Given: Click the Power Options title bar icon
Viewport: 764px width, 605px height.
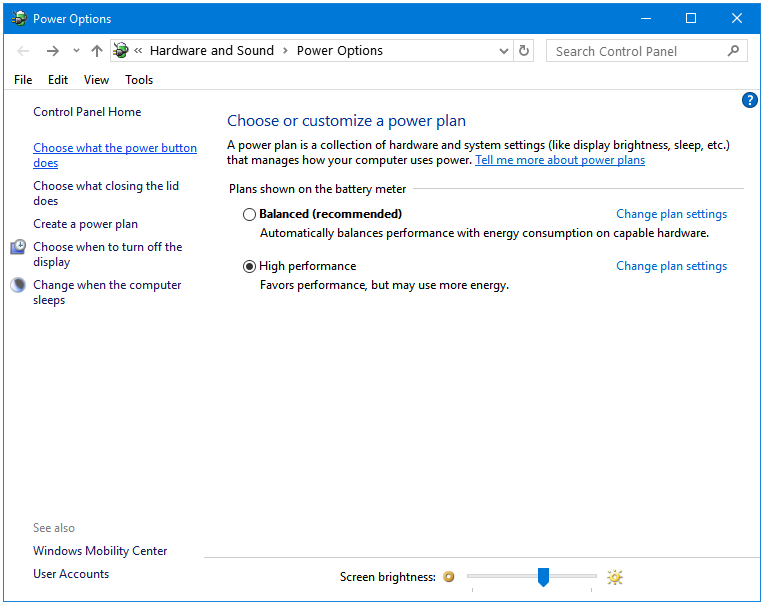Looking at the screenshot, I should click(19, 19).
